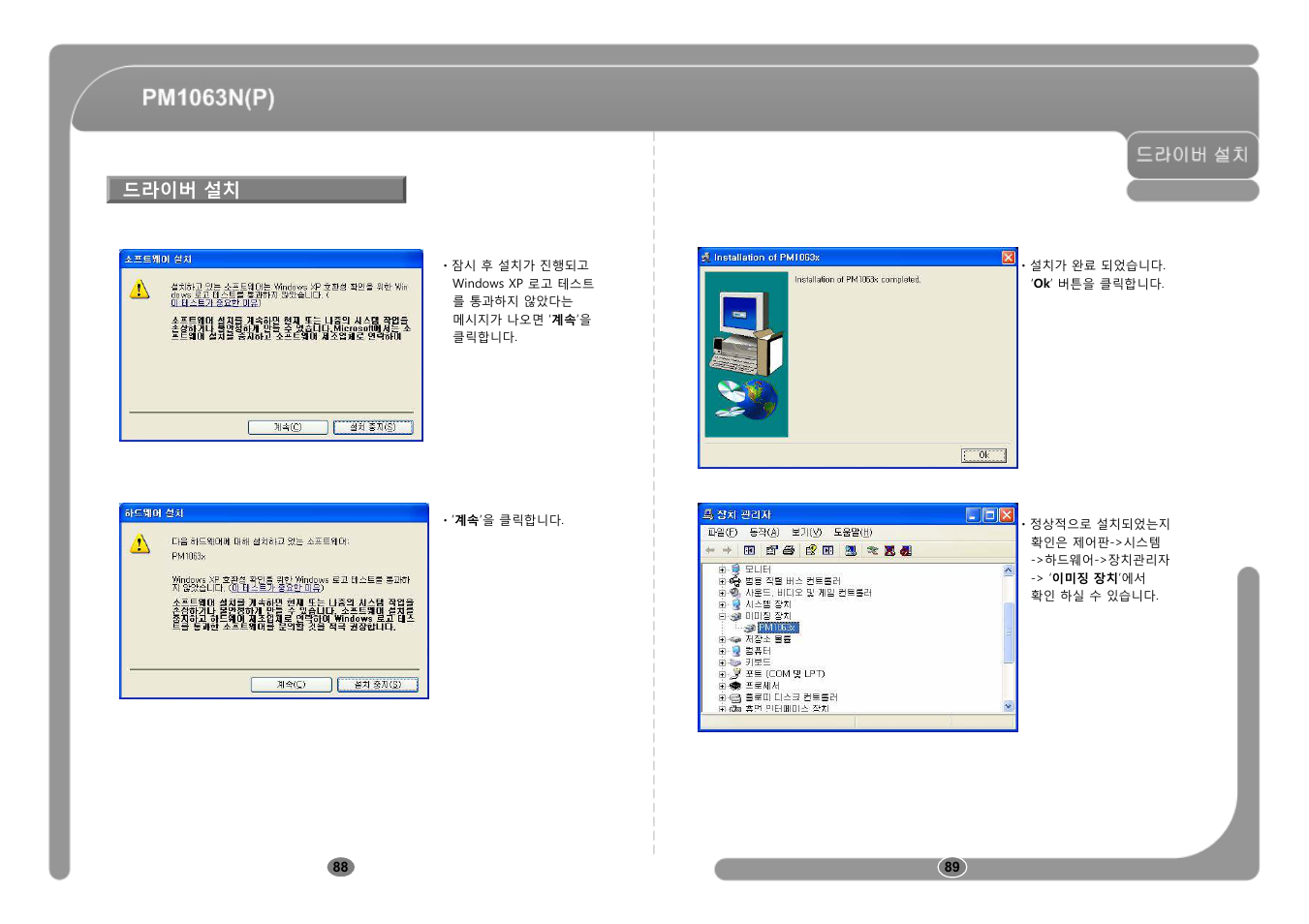This screenshot has width=1309, height=924.
Task: Expand the 저장소 볼륨 node
Action: 722,639
